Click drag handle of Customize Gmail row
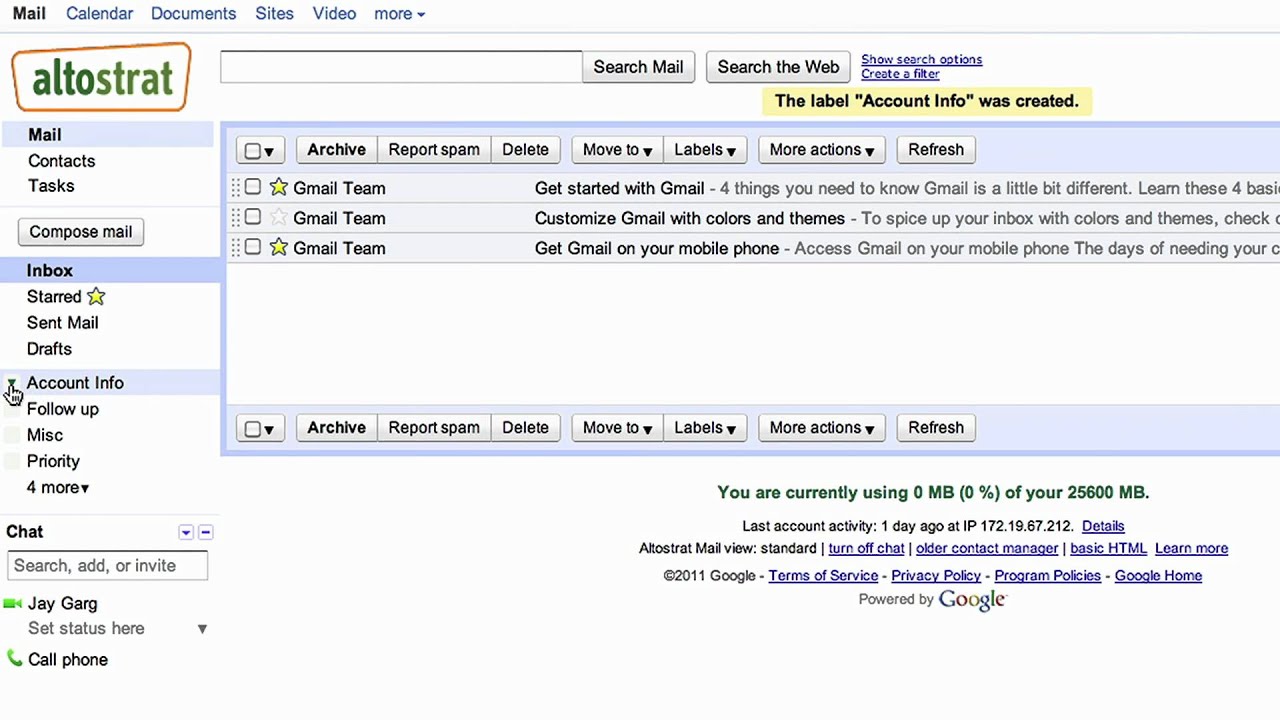 coord(236,218)
